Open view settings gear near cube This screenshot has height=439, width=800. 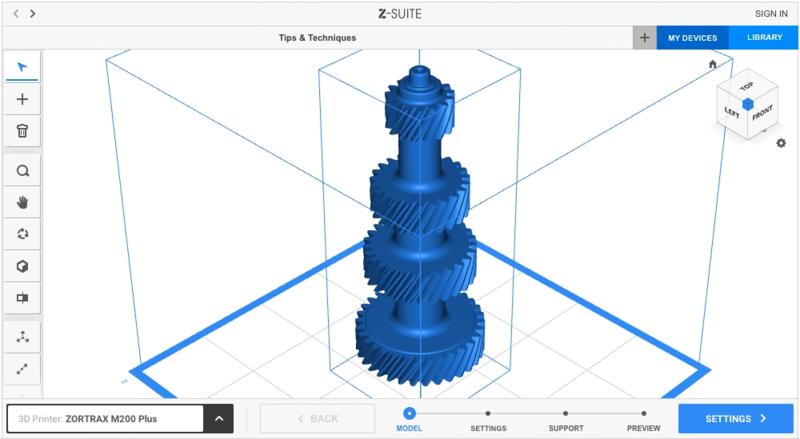pos(781,143)
